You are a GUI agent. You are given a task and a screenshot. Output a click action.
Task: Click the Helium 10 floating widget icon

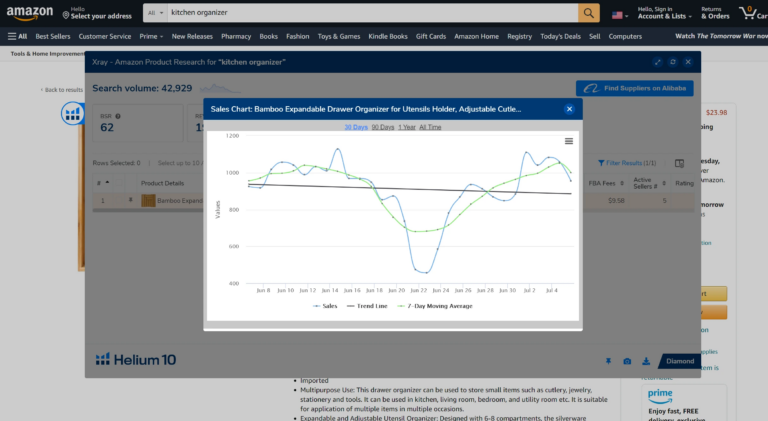(x=72, y=114)
